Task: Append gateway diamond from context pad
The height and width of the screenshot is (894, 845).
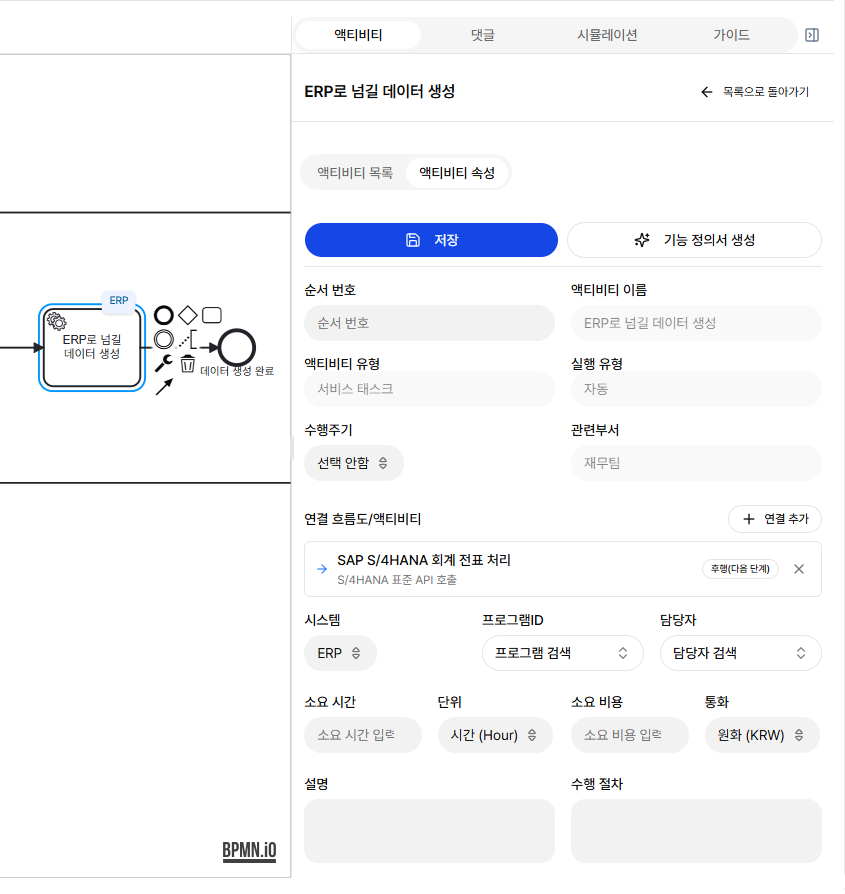Action: click(x=188, y=315)
